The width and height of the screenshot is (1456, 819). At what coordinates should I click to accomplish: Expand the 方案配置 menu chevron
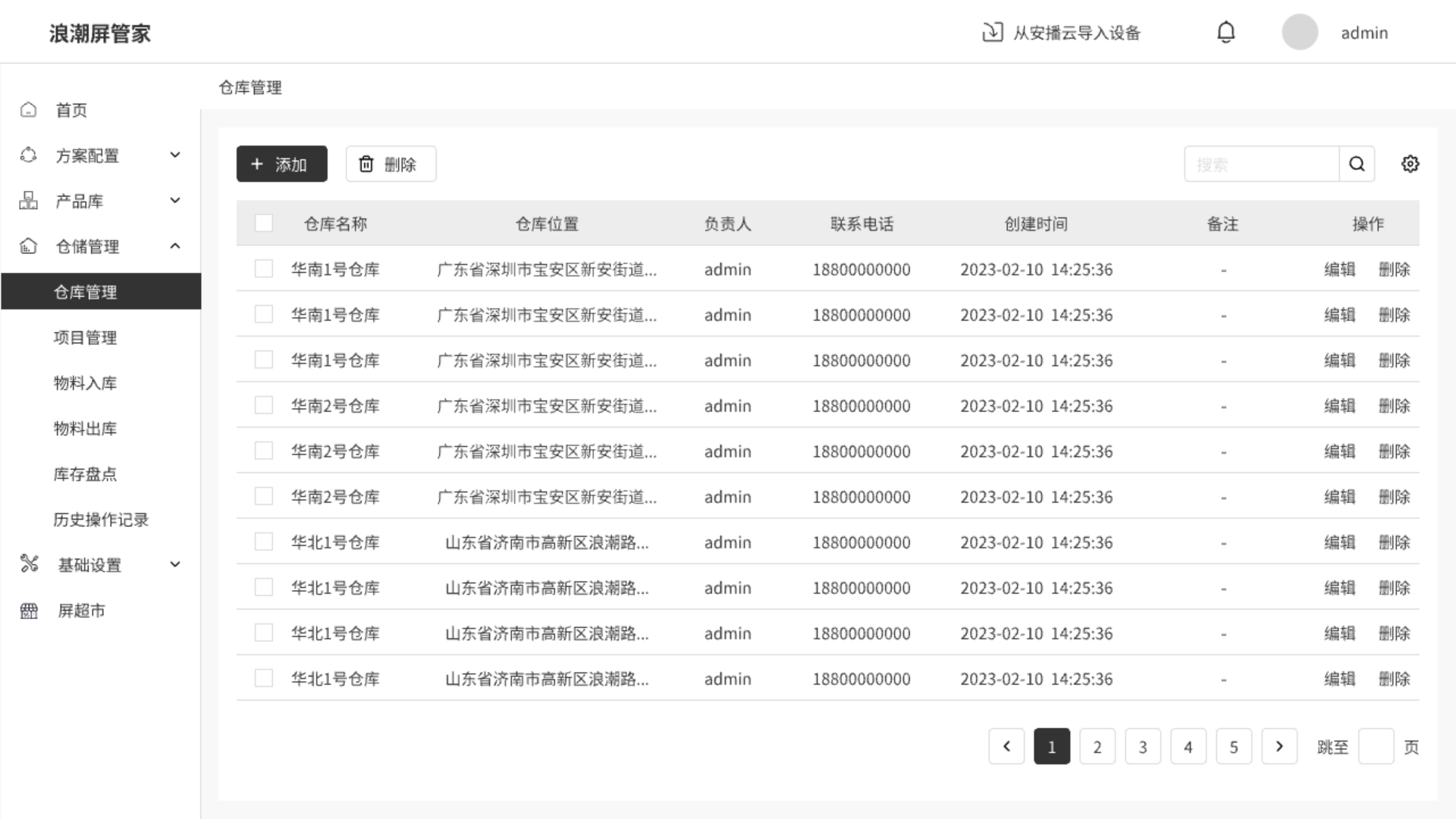(x=175, y=155)
